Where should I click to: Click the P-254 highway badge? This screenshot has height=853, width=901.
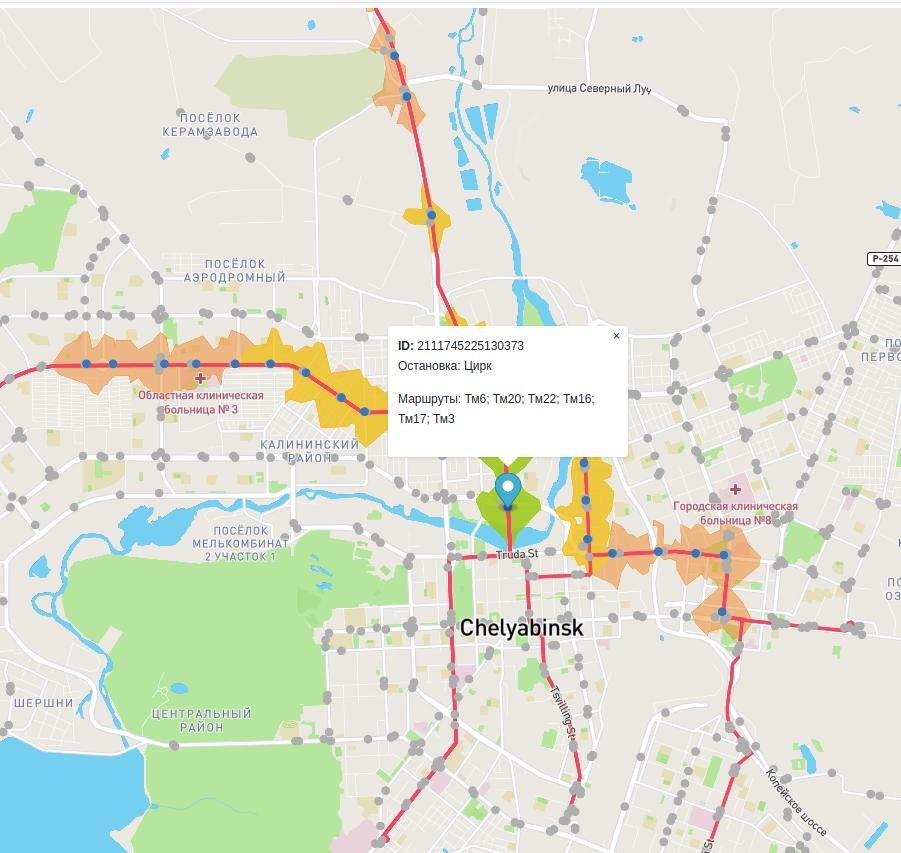pyautogui.click(x=884, y=259)
